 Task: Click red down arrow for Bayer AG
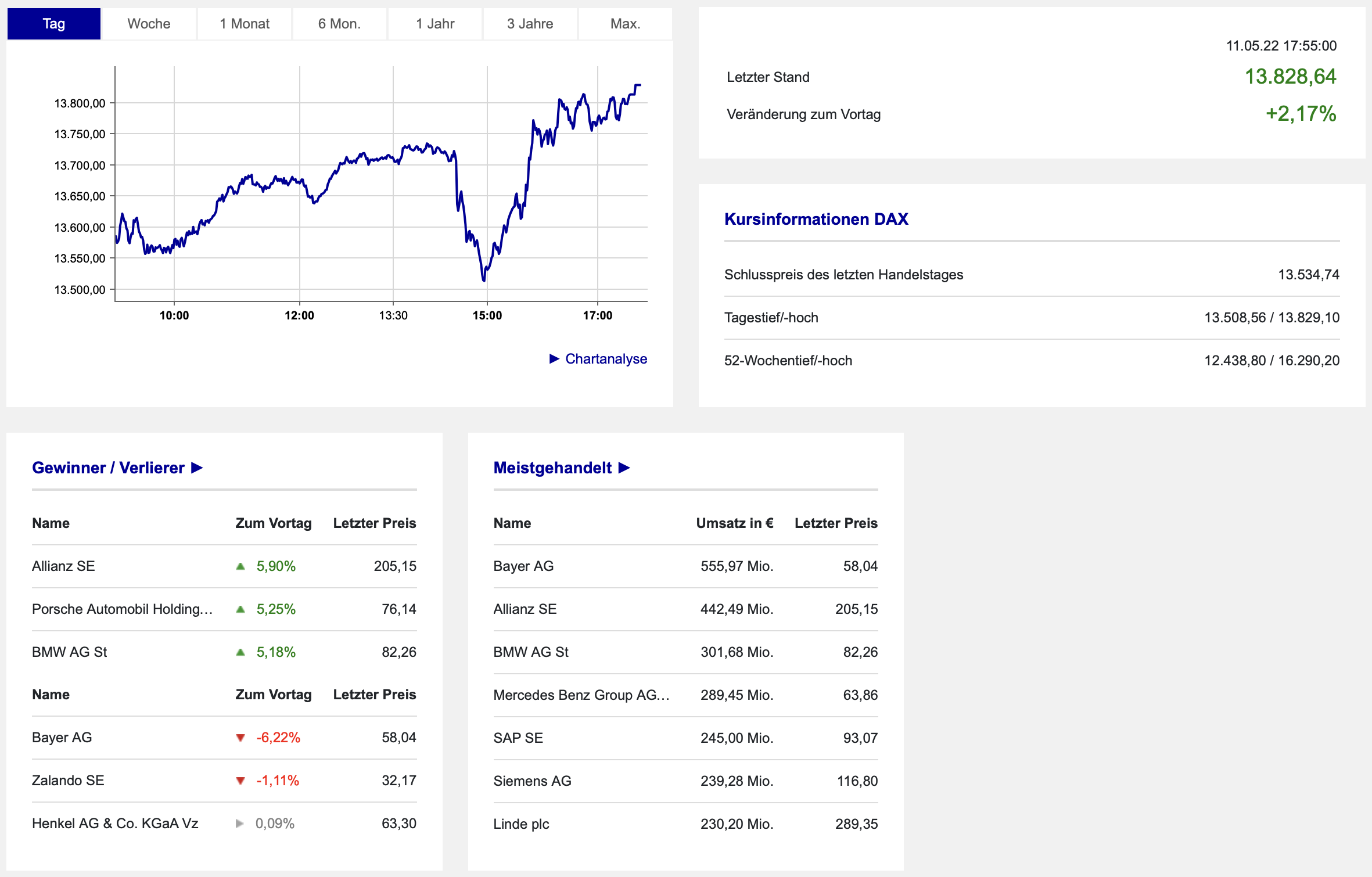point(240,738)
